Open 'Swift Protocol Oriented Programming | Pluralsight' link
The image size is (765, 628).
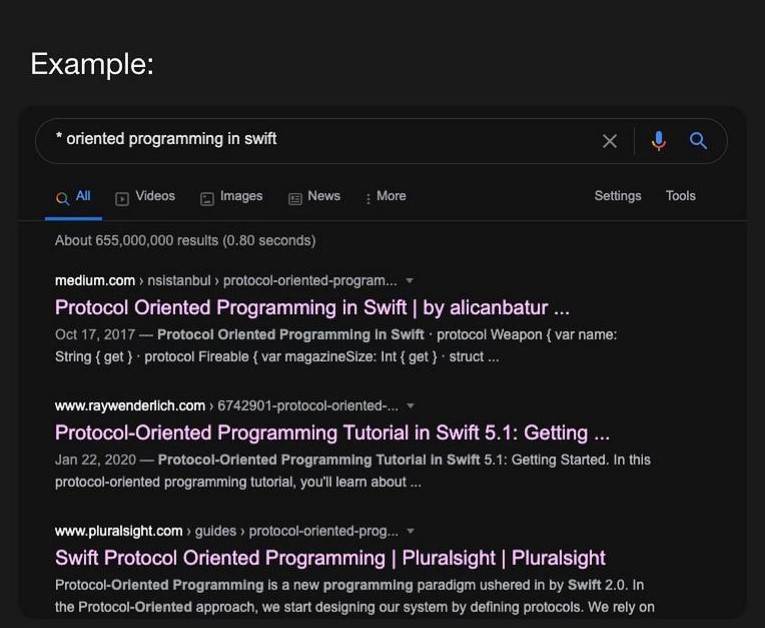(330, 558)
